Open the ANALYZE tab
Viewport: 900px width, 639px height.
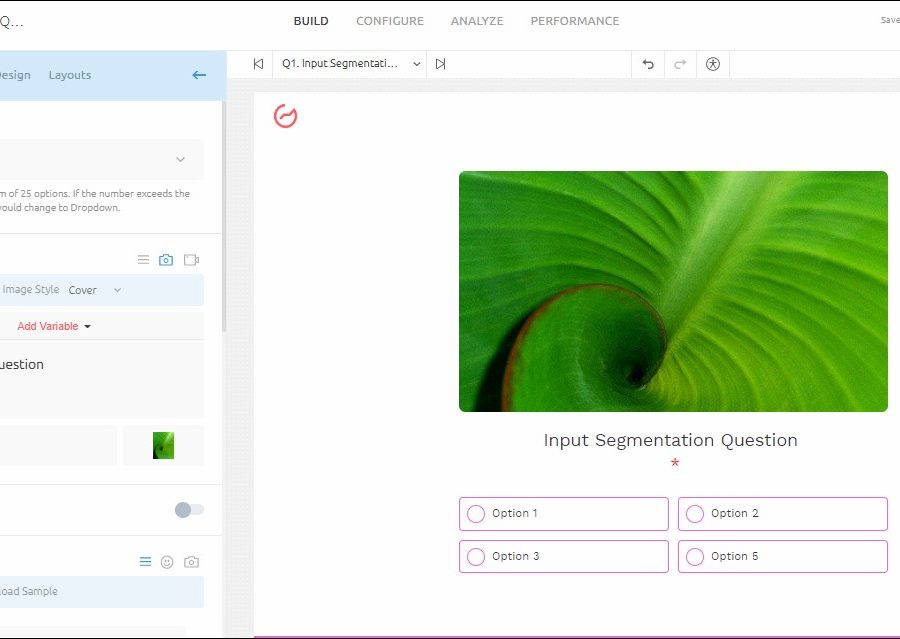477,21
